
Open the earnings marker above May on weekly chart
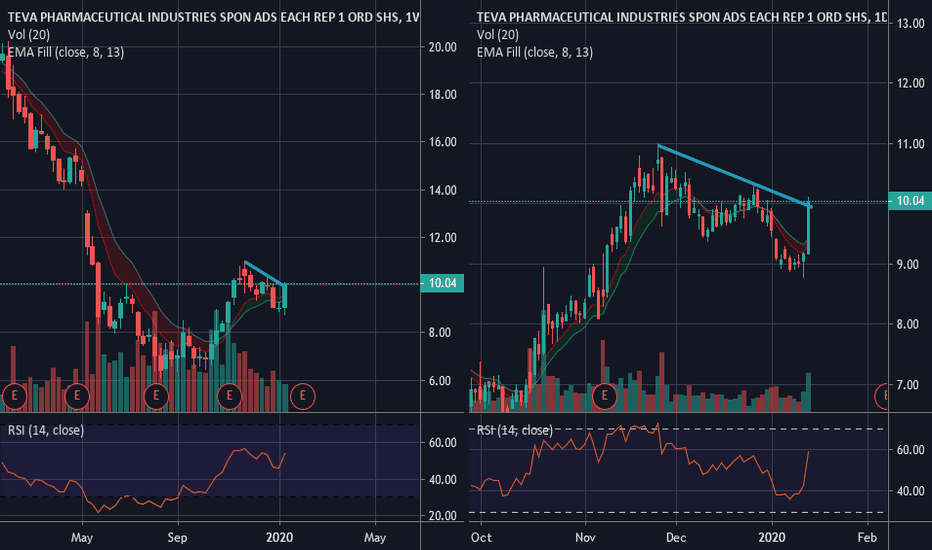point(77,396)
